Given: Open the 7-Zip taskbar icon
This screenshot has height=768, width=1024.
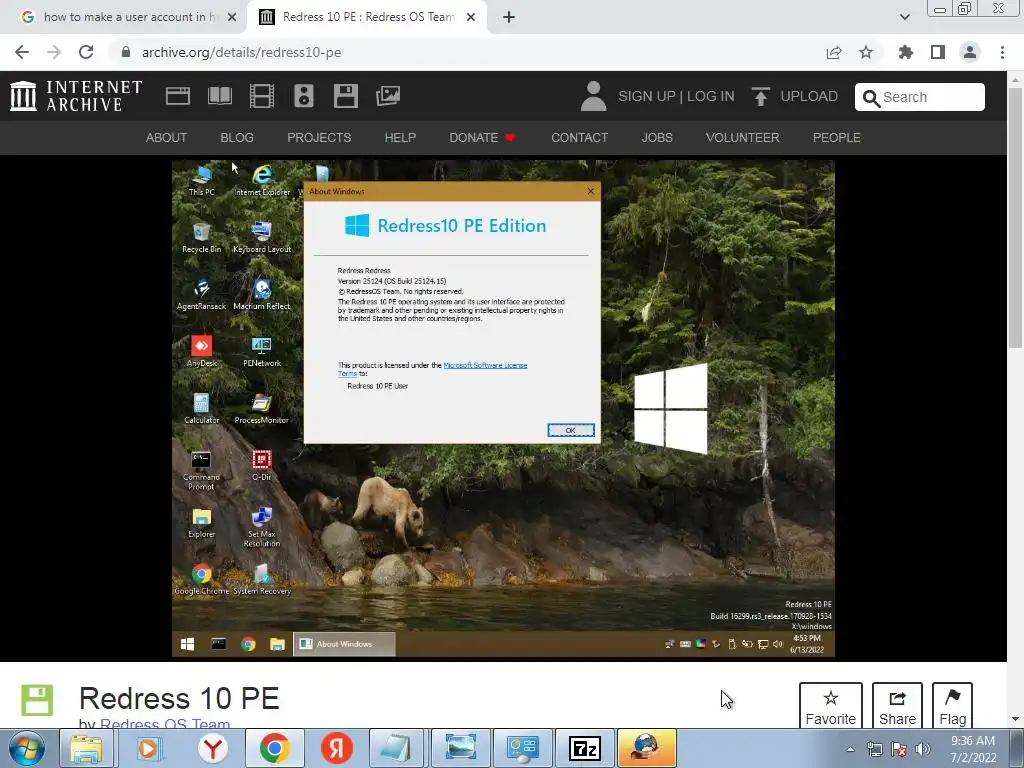Looking at the screenshot, I should click(584, 748).
